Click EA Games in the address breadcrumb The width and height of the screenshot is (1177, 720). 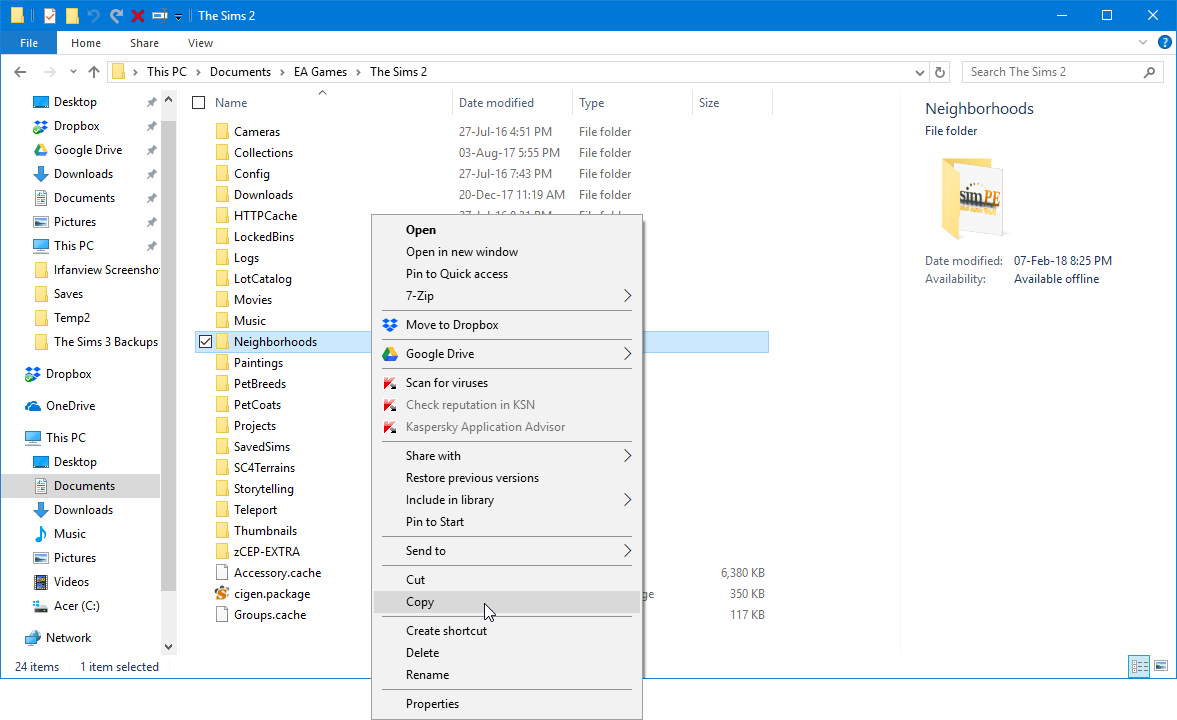(x=321, y=72)
